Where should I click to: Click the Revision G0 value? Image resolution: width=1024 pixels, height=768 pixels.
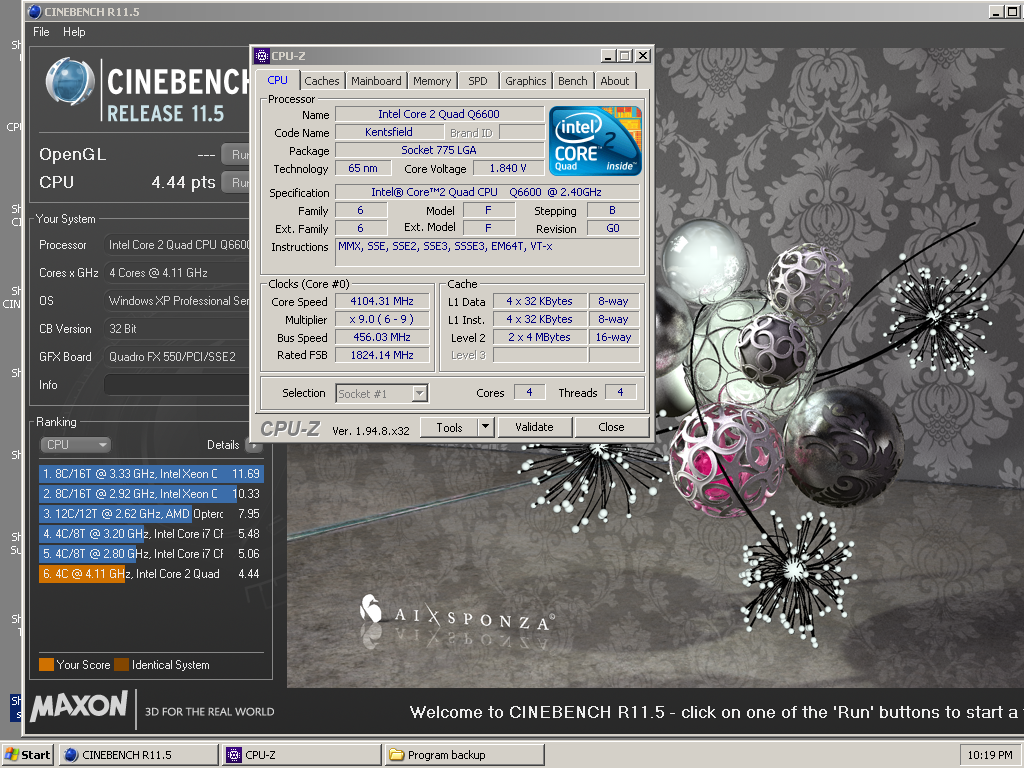(x=613, y=228)
